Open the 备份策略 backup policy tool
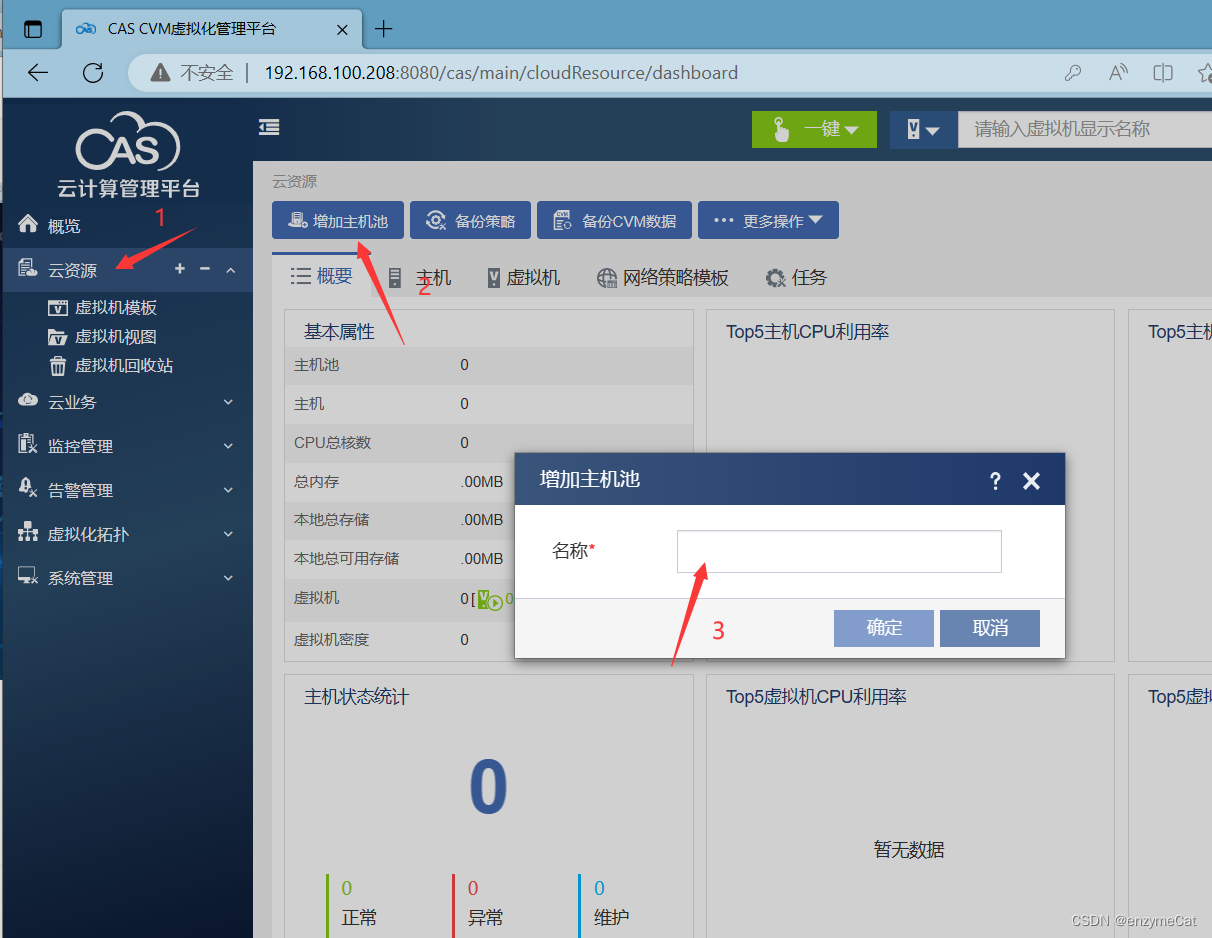This screenshot has height=938, width=1212. [470, 220]
